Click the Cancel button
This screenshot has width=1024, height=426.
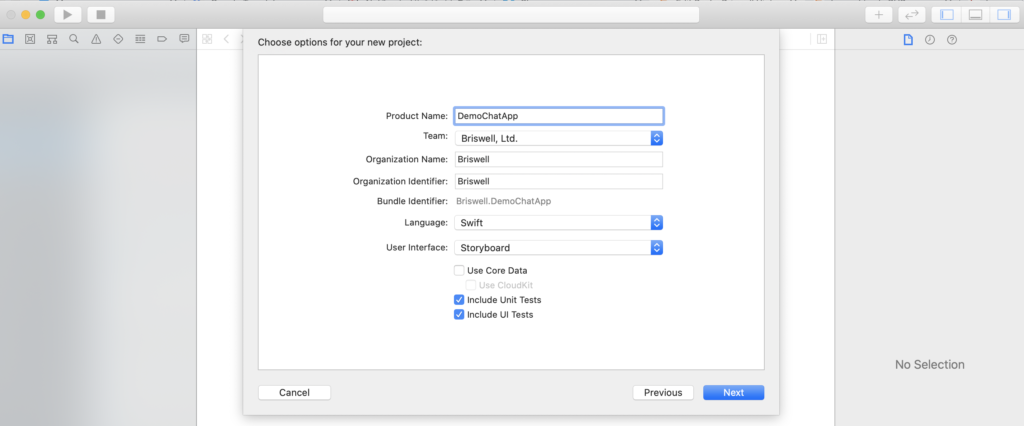(294, 393)
